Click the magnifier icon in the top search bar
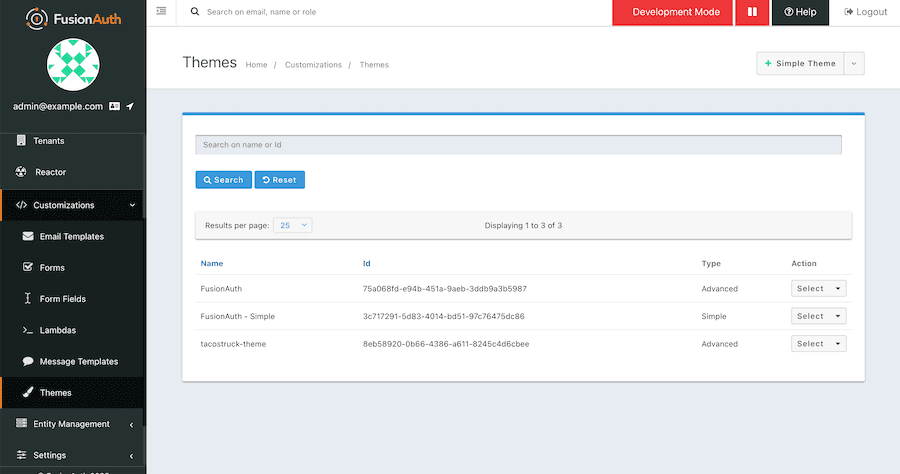The image size is (900, 474). pos(195,11)
